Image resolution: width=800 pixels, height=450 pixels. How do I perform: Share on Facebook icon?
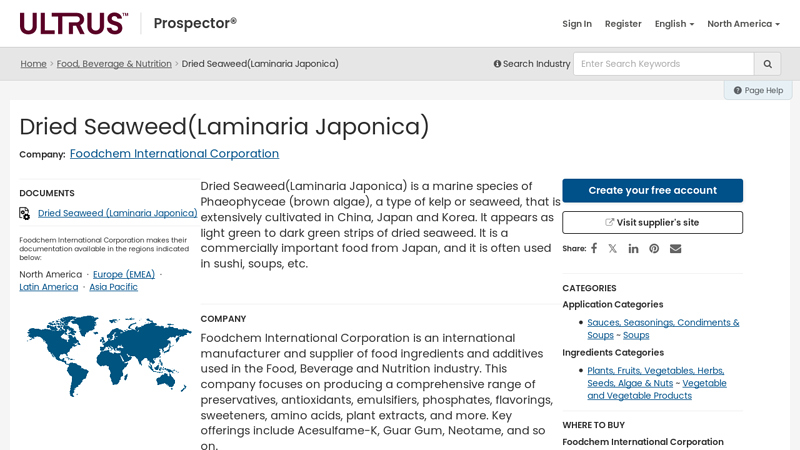click(x=594, y=248)
